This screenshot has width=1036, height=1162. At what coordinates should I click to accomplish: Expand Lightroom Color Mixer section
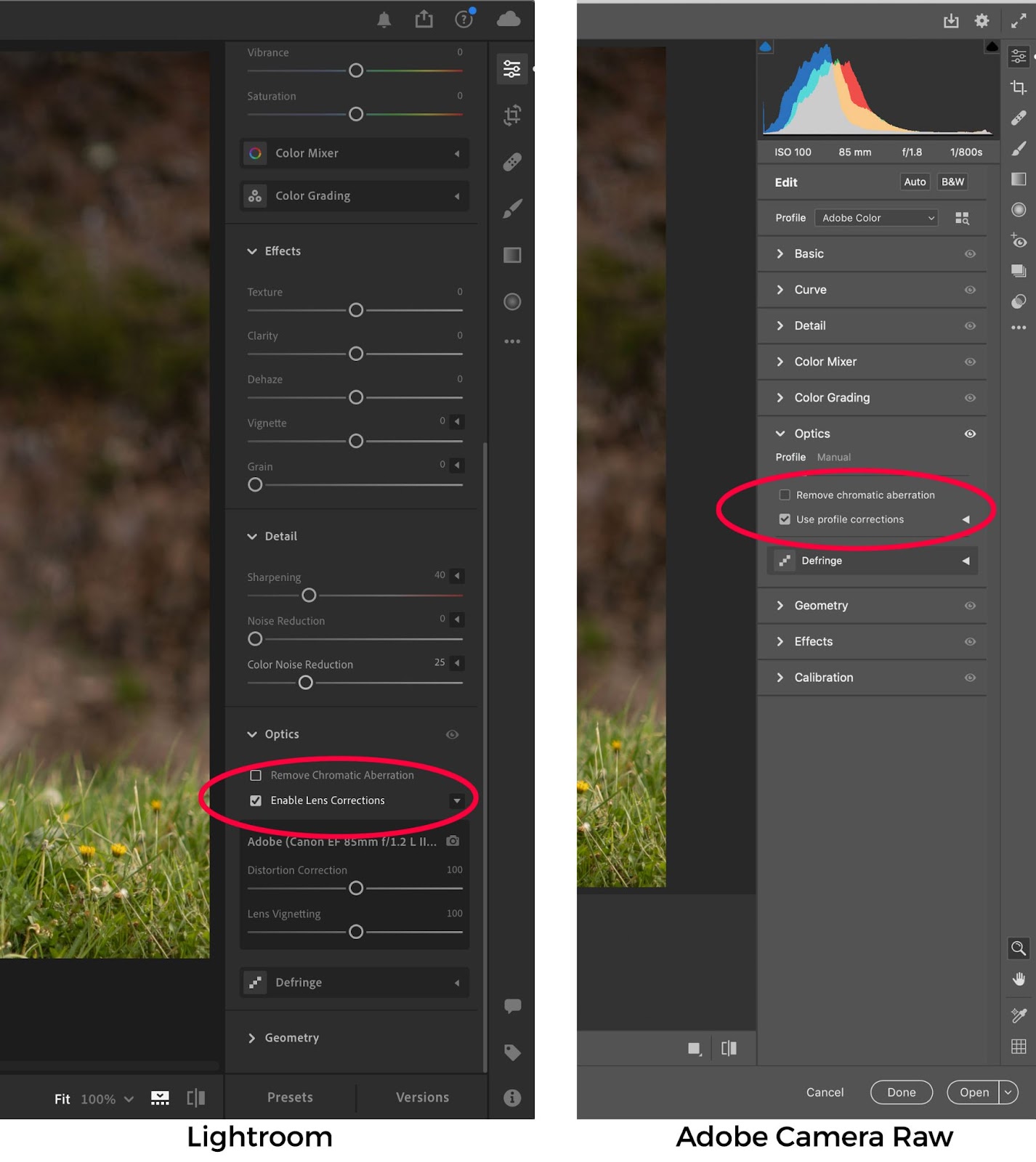355,153
